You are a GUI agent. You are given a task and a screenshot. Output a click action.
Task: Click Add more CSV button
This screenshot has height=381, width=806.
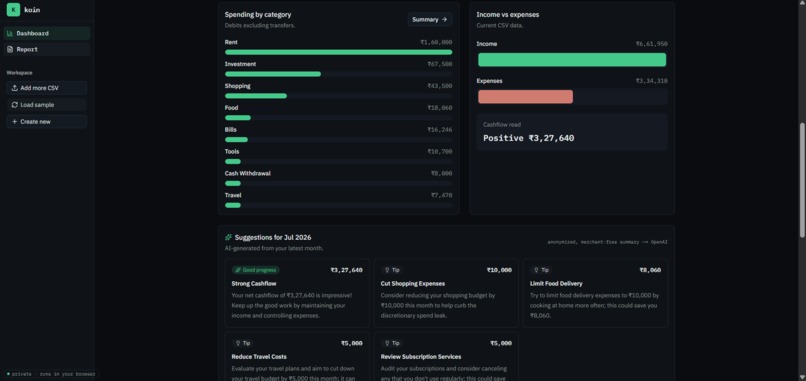(x=47, y=88)
